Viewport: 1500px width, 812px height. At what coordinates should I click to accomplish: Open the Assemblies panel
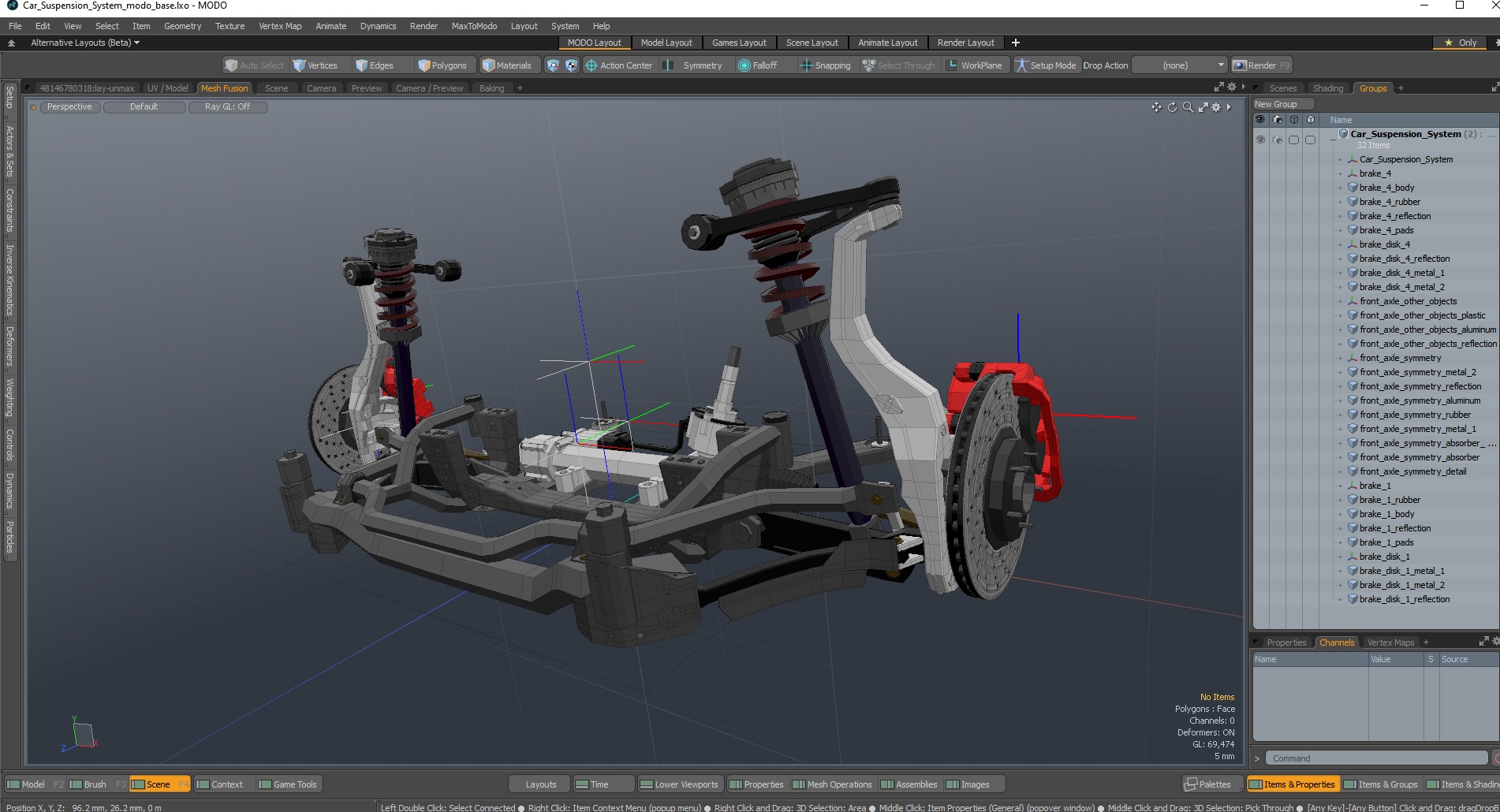pyautogui.click(x=909, y=784)
